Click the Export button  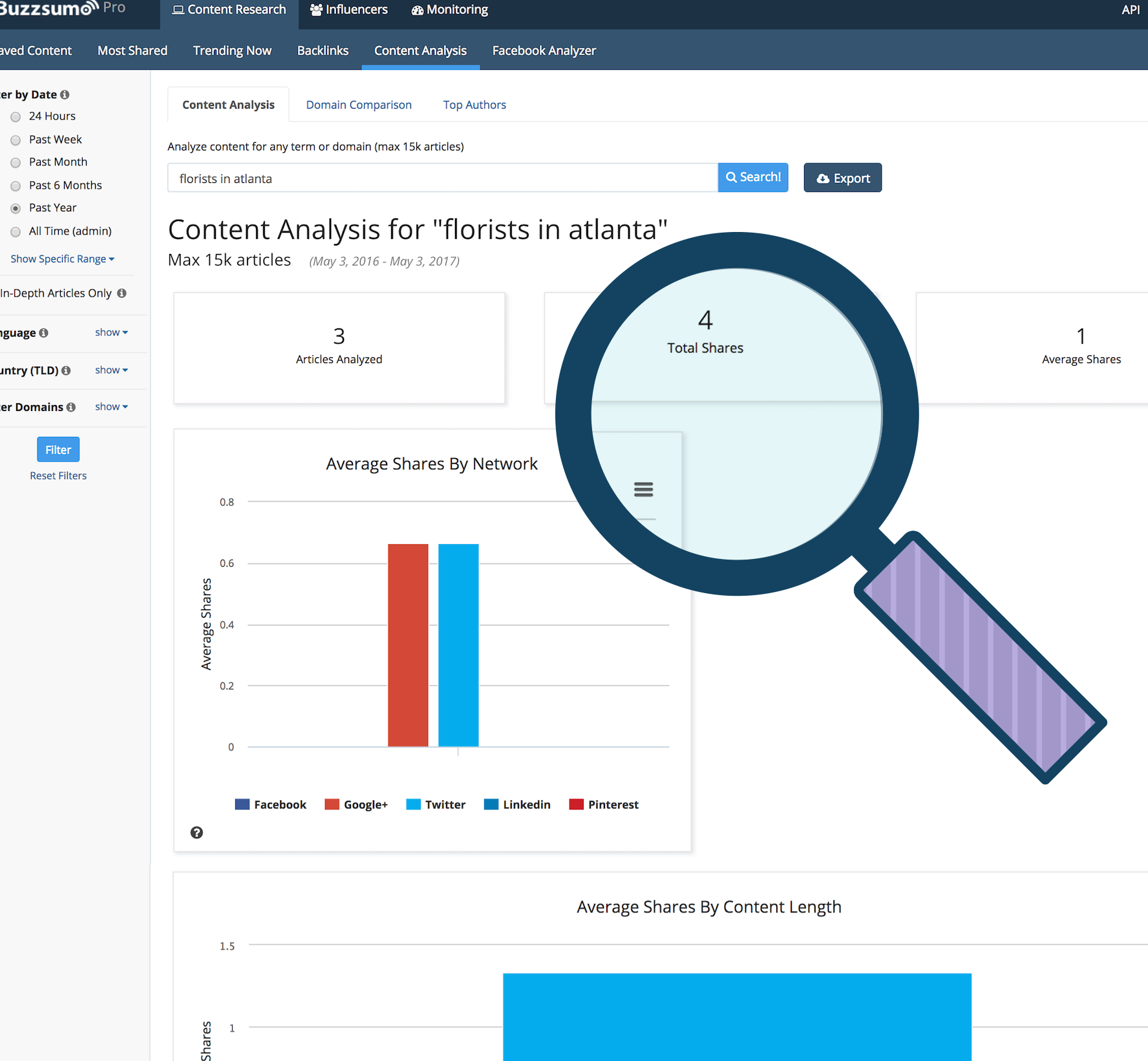(842, 178)
